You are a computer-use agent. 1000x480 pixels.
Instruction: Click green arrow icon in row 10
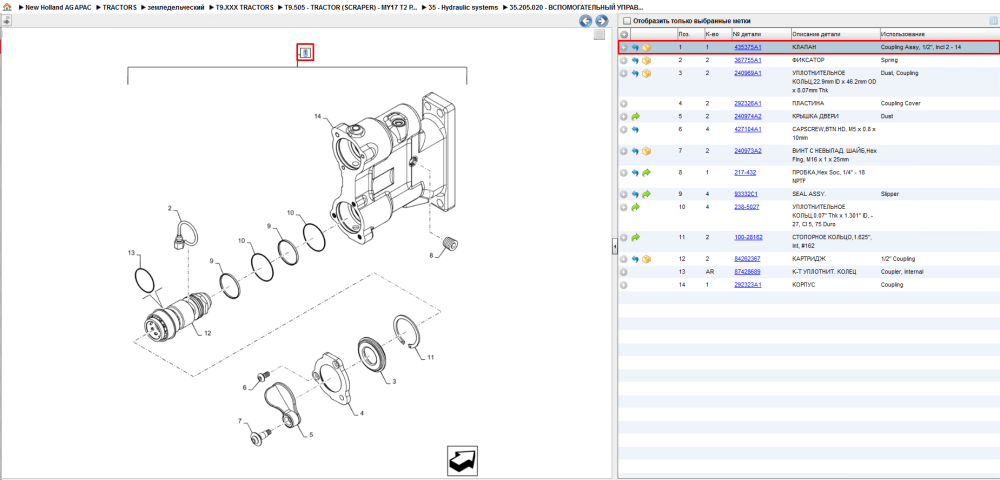[635, 207]
